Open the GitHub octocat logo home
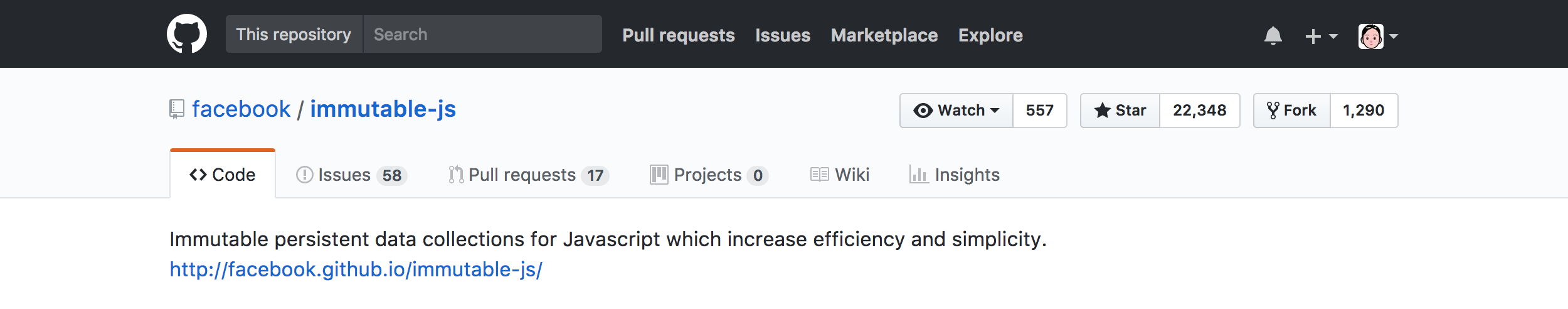 [187, 34]
